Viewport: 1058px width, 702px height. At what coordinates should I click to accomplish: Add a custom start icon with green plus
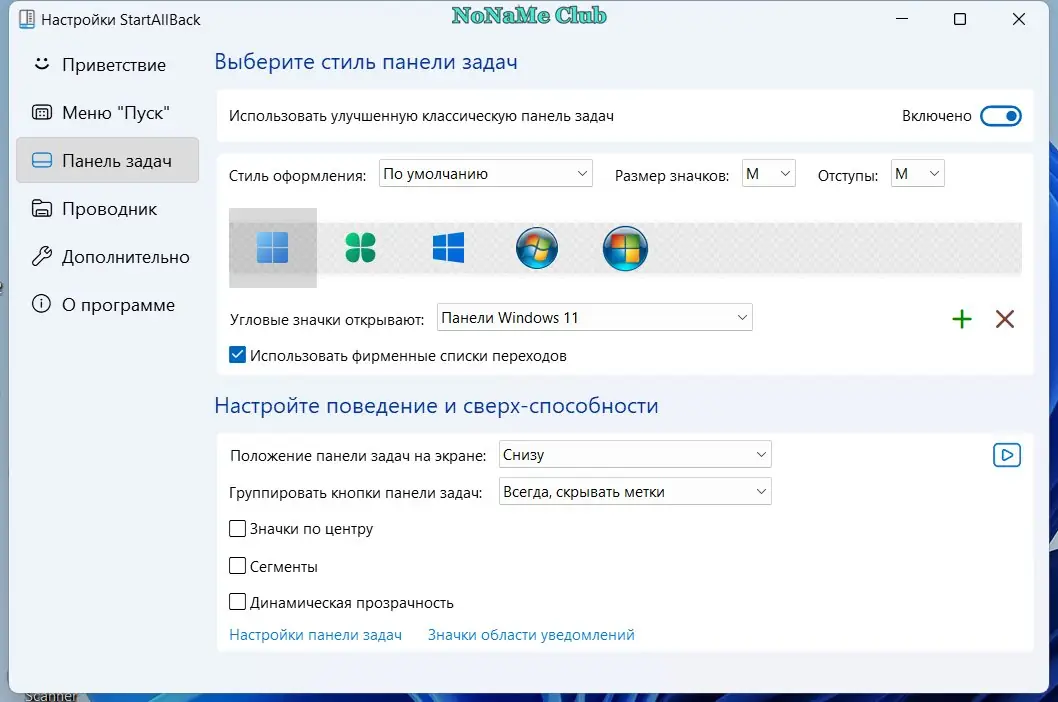pos(962,319)
